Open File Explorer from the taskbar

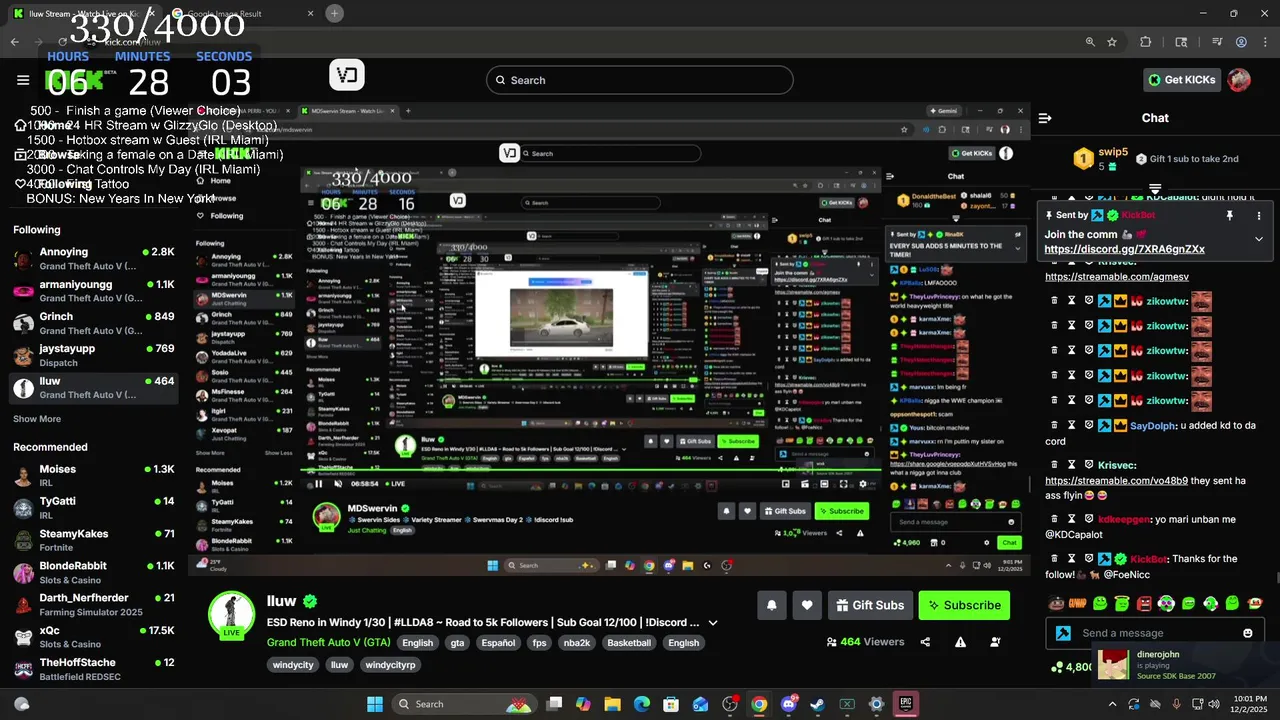point(612,704)
